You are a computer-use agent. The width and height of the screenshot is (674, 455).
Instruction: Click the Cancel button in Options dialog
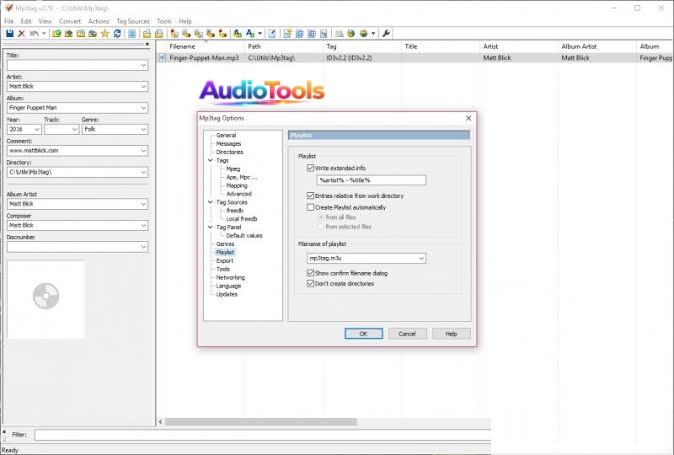pos(407,334)
